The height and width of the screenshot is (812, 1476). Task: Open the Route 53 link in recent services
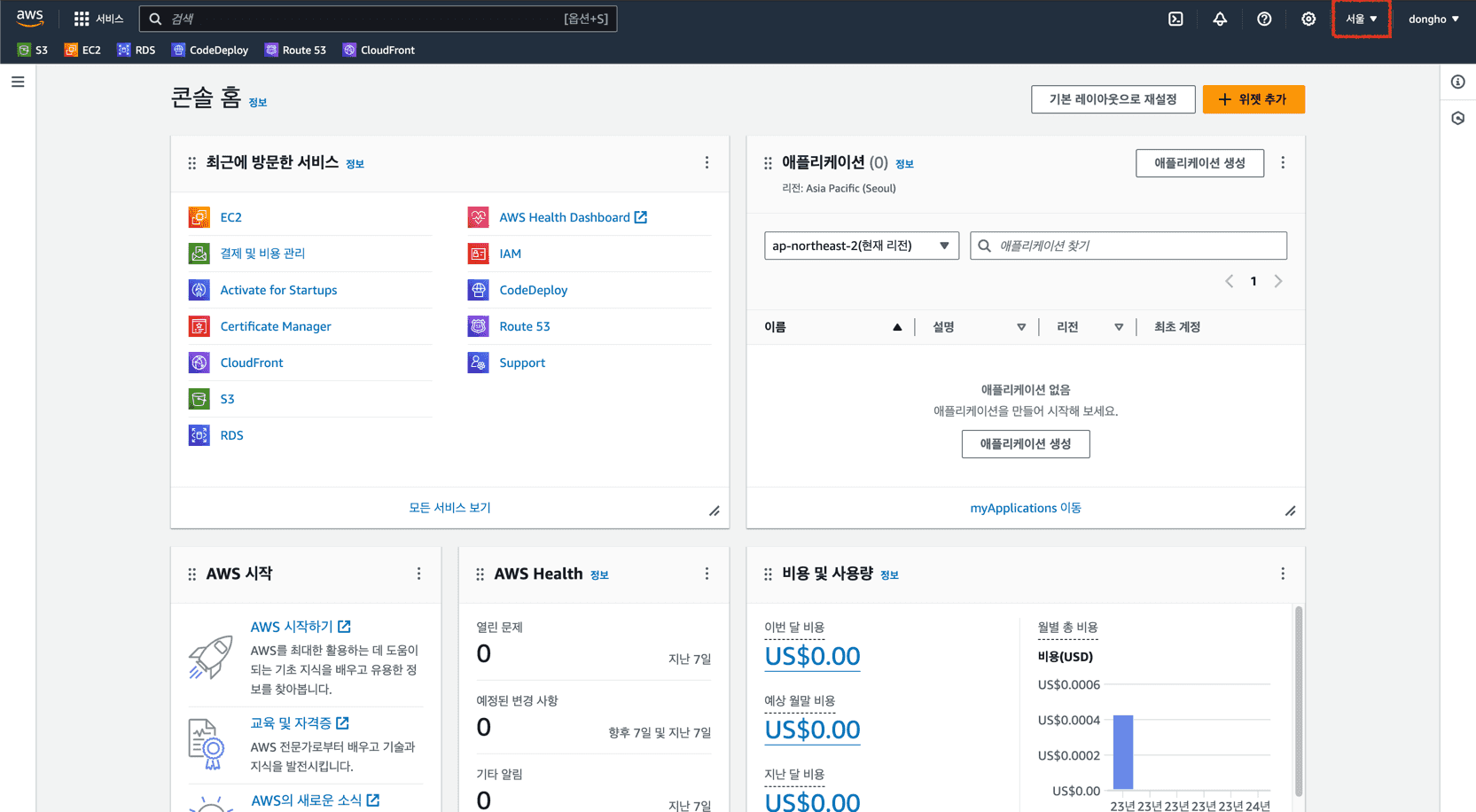(x=524, y=326)
